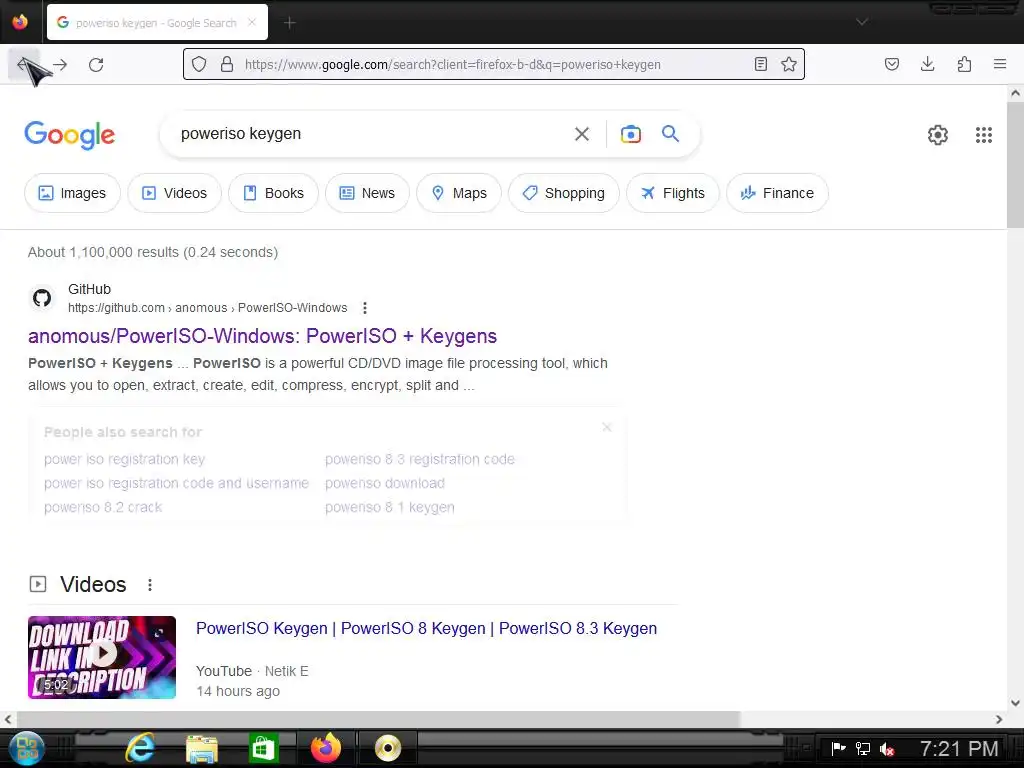Click the muted volume tray icon
This screenshot has width=1024, height=768.
[886, 749]
